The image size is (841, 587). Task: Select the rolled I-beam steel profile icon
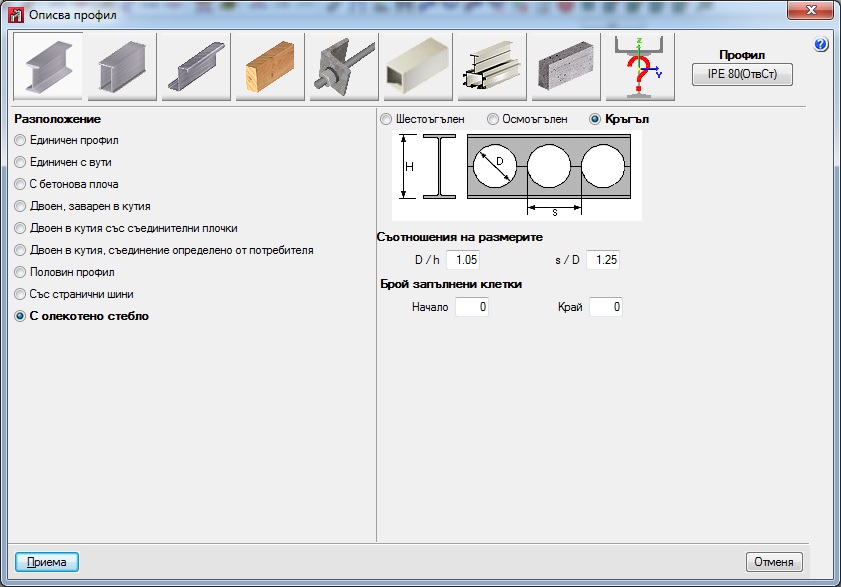(x=48, y=67)
